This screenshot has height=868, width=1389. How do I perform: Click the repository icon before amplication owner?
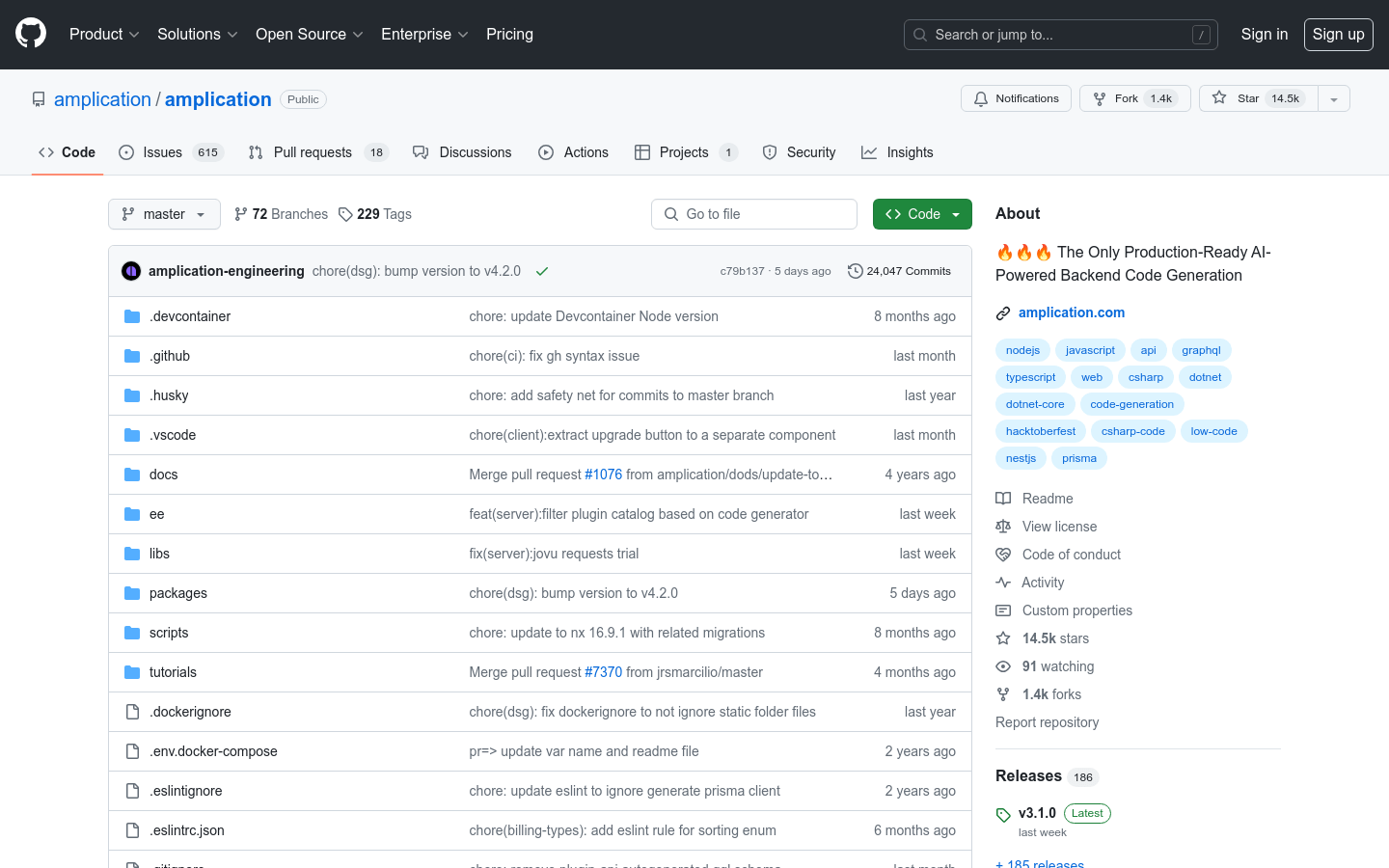coord(39,99)
